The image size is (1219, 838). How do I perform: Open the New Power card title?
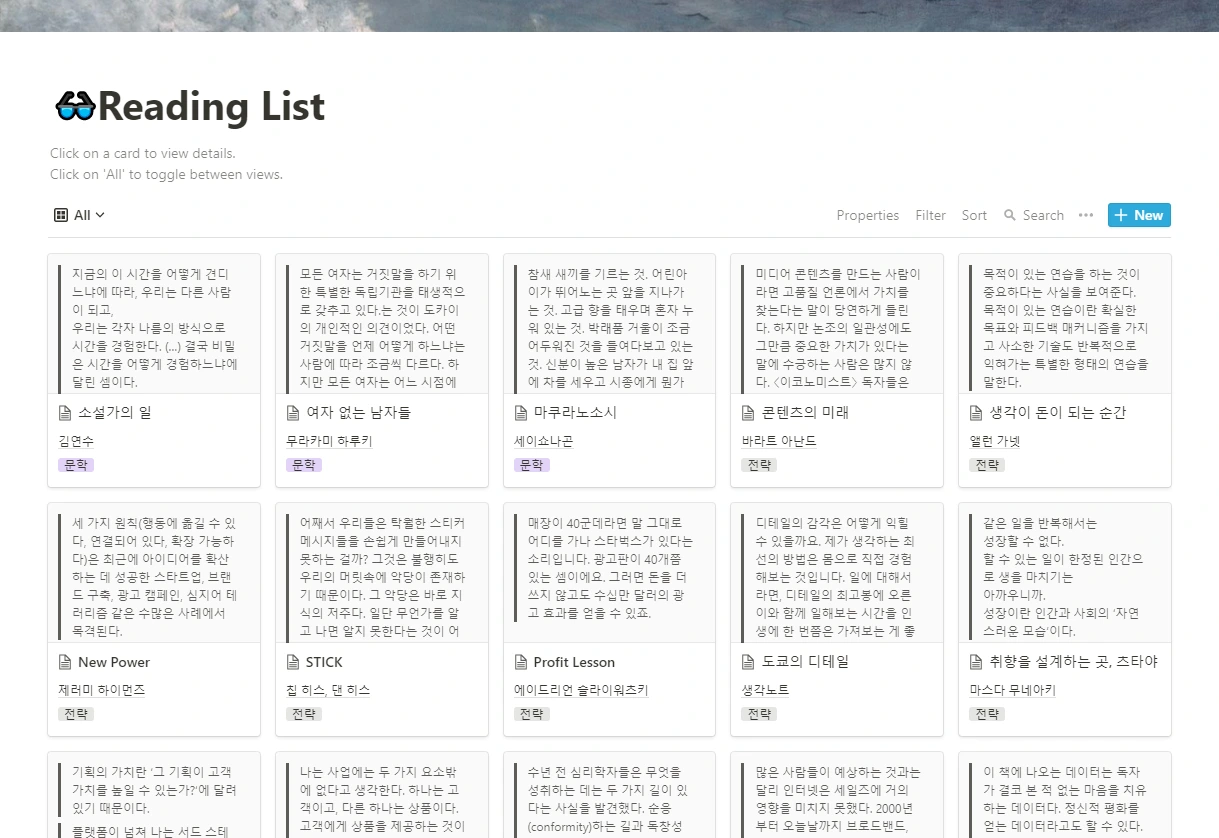[x=114, y=662]
